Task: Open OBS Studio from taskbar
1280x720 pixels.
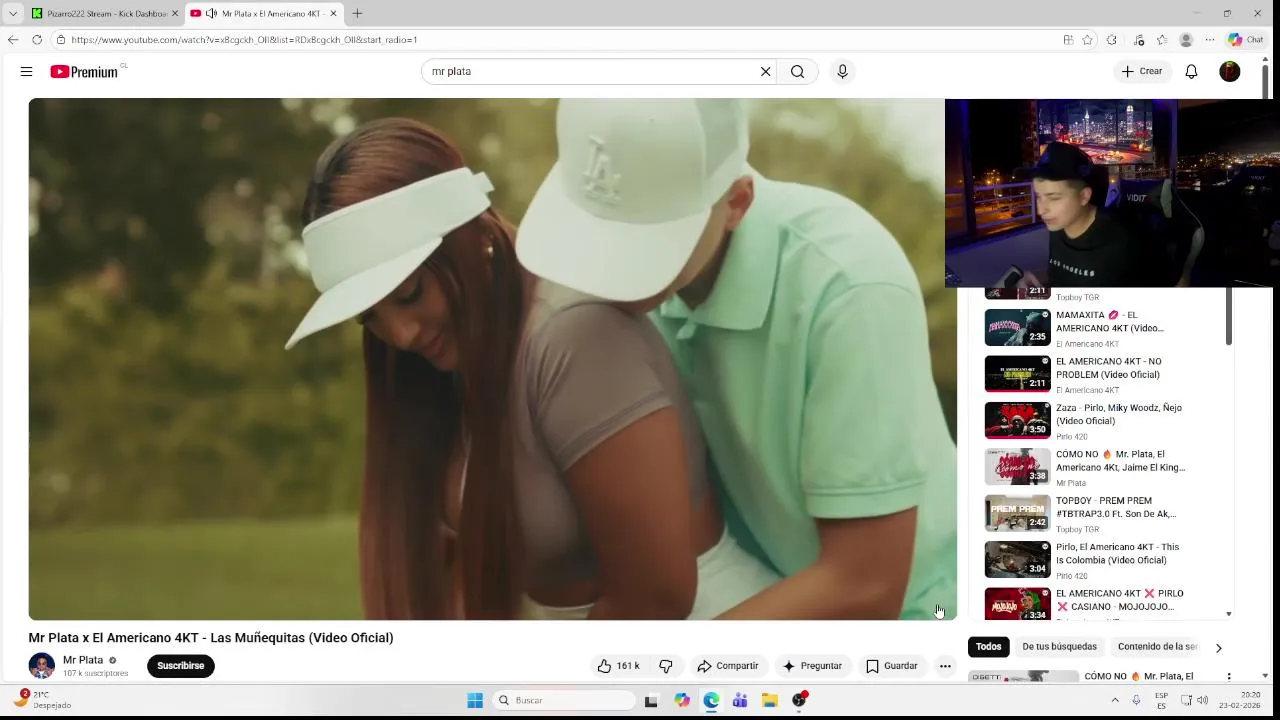Action: point(799,700)
